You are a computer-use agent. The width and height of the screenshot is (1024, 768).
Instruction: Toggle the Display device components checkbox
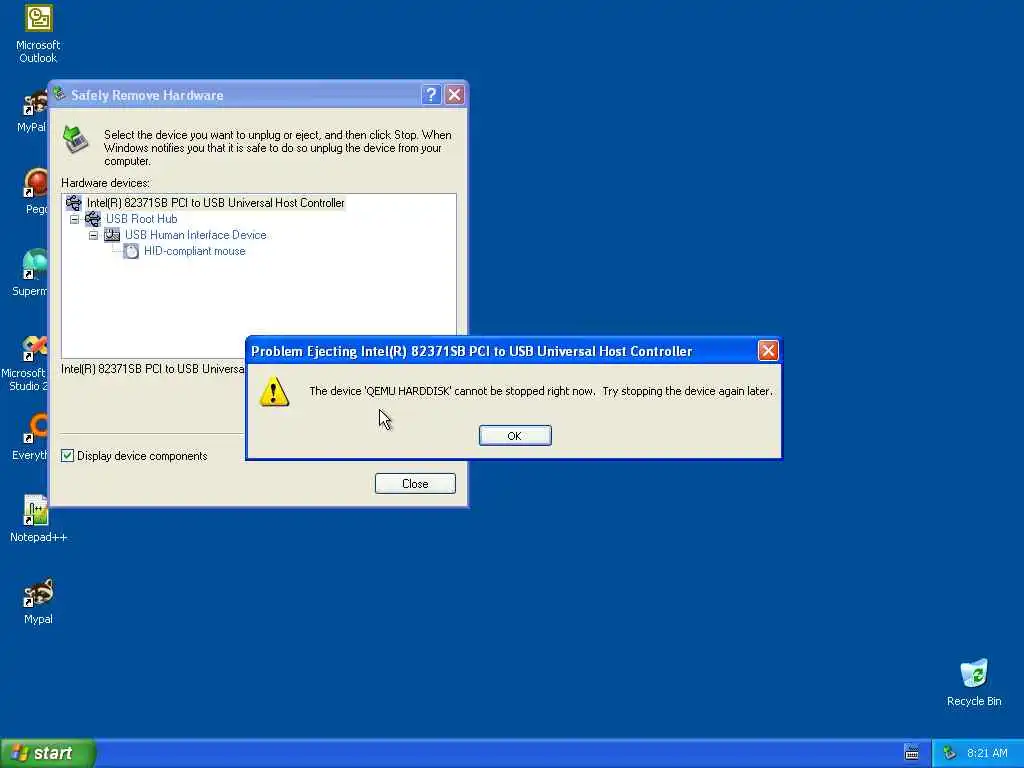[67, 456]
